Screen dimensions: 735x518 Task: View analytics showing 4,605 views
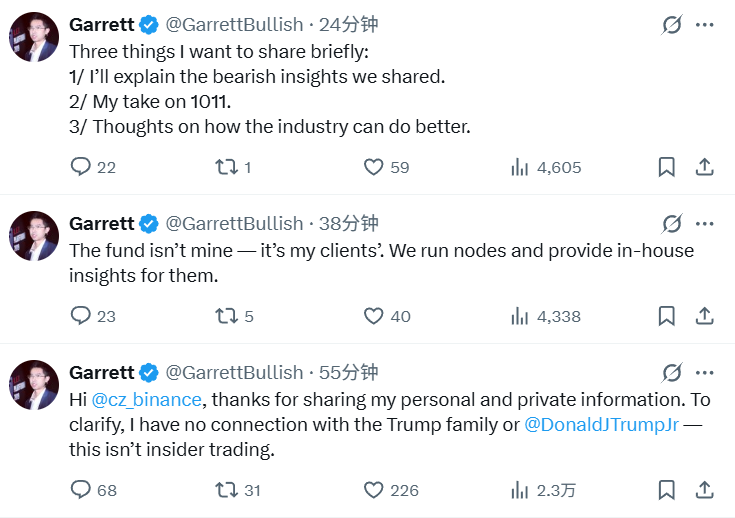pos(519,167)
